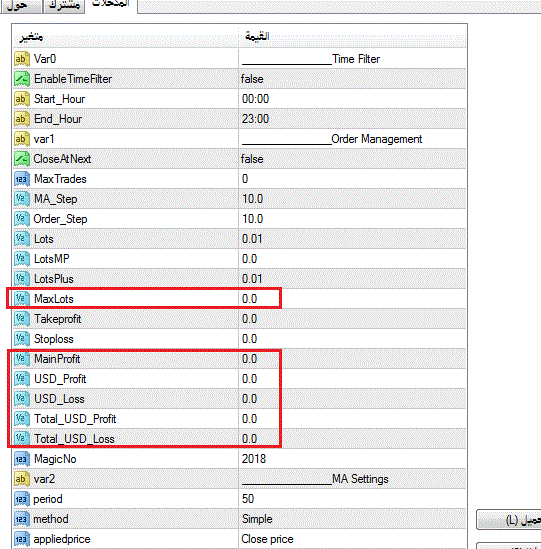Edit the Lots value 0.01
Screen dimensions: 541x549
[352, 239]
